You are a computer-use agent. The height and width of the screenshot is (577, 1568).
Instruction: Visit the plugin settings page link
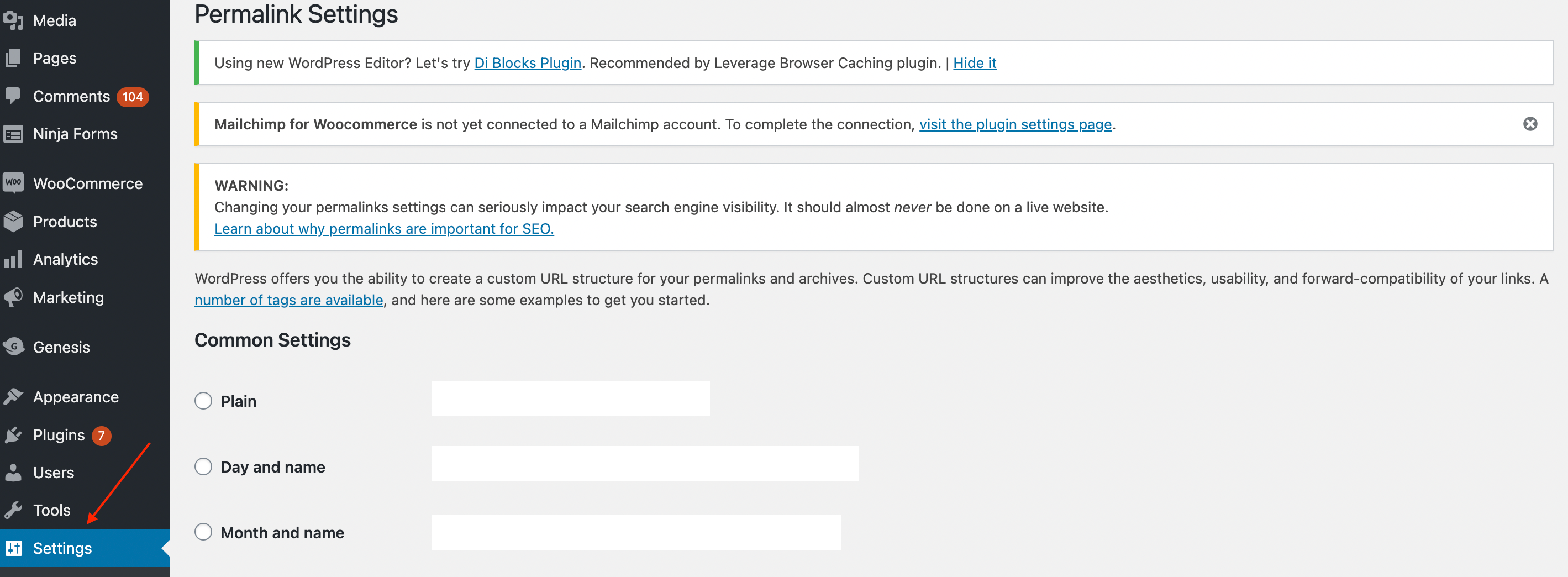[x=1015, y=125]
